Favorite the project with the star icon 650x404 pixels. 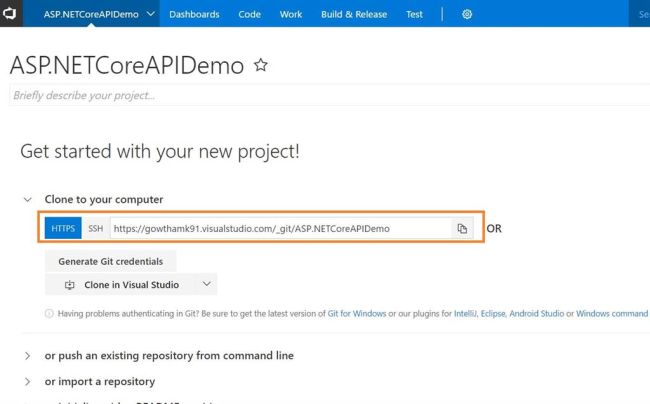tap(261, 65)
